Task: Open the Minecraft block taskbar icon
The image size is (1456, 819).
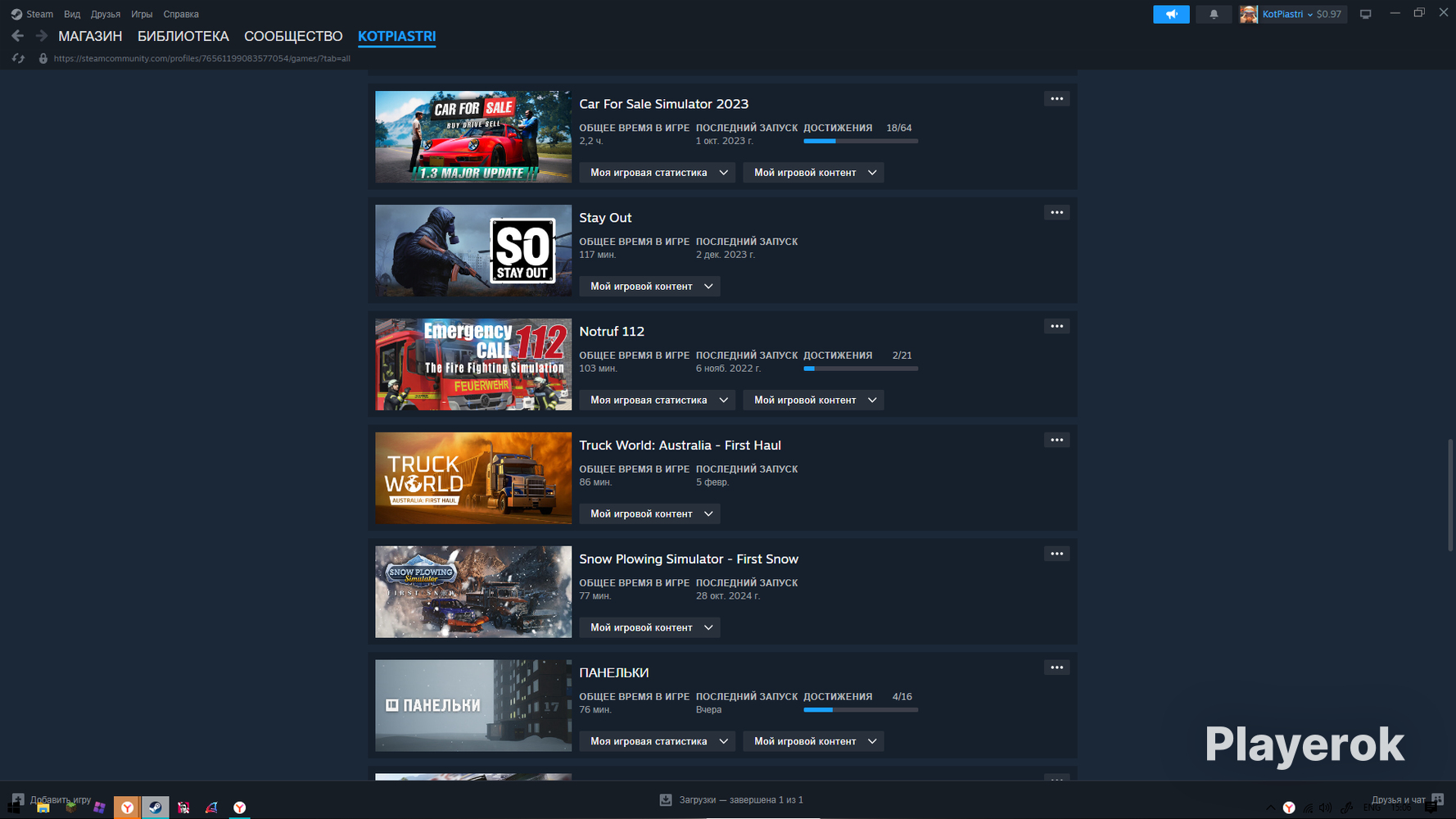Action: [x=71, y=808]
